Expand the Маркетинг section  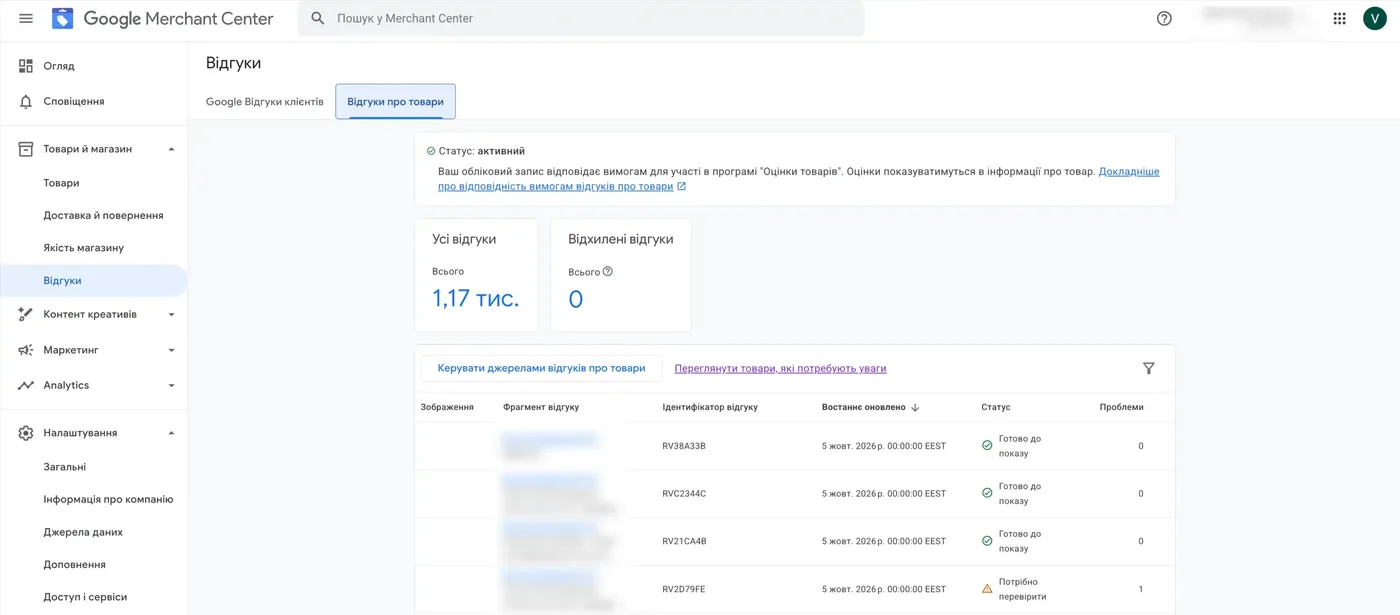[x=171, y=350]
